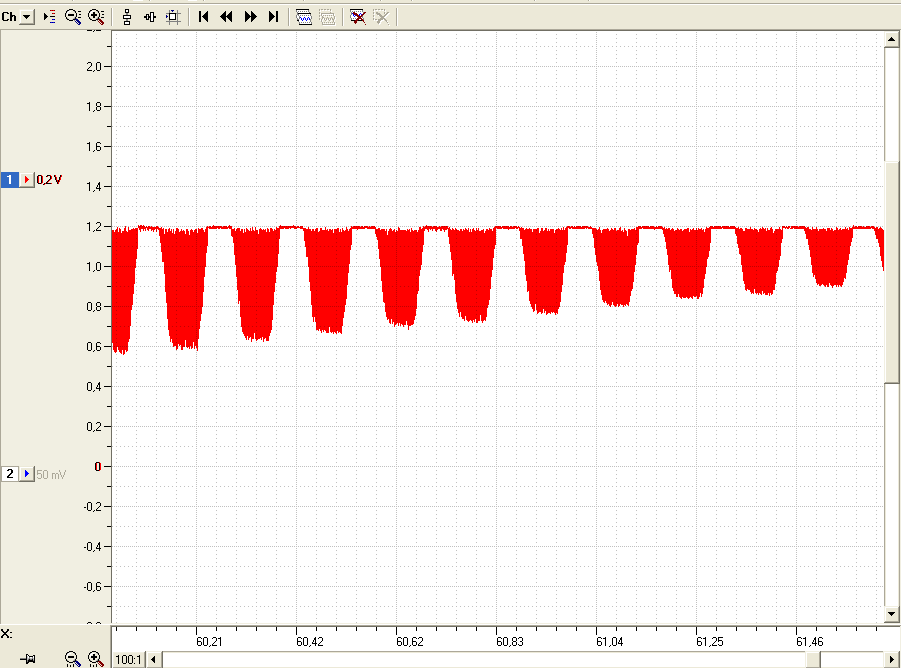This screenshot has width=901, height=668.
Task: Click the channel list marker icon next to Ch
Action: click(x=50, y=17)
